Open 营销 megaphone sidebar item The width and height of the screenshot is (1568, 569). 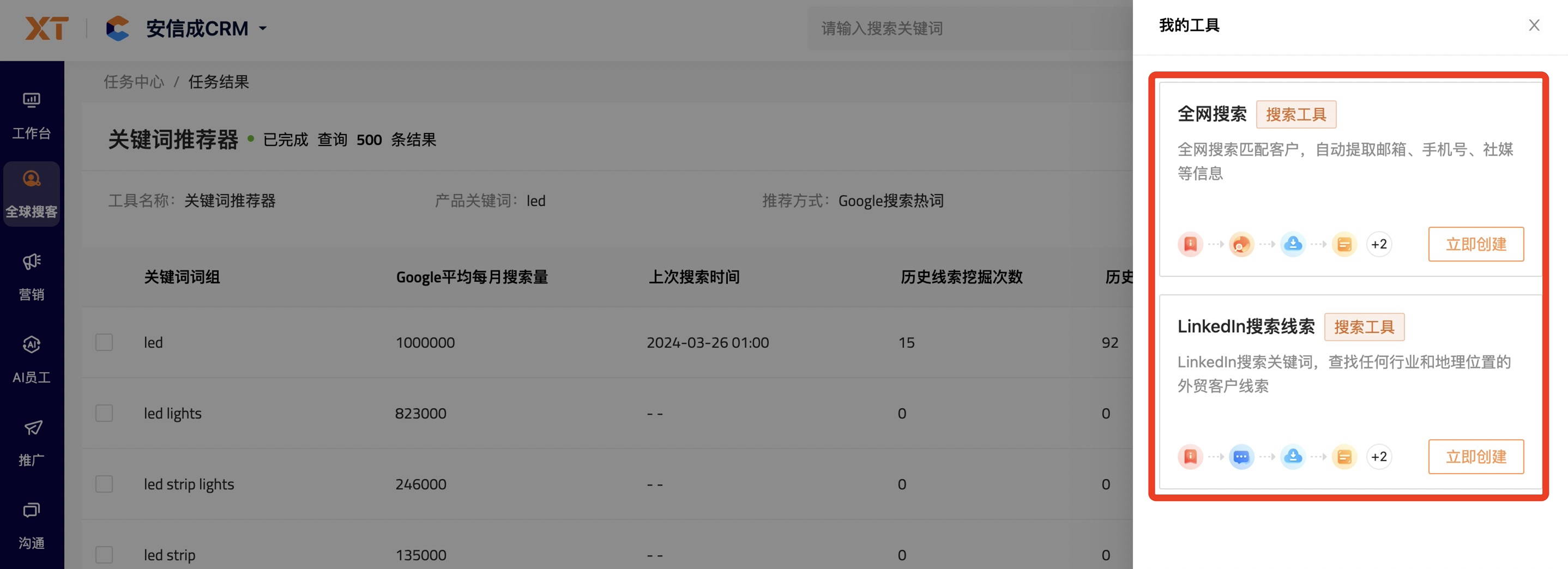[32, 277]
